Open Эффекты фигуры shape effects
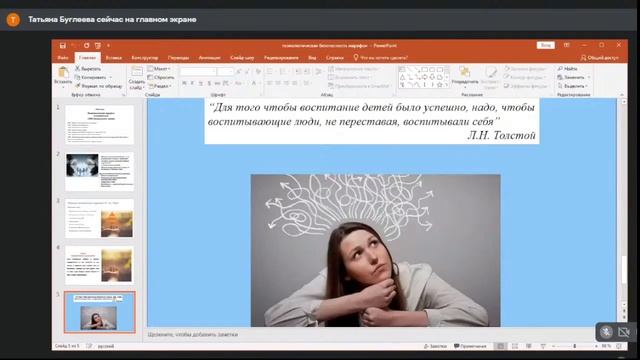 tap(526, 86)
